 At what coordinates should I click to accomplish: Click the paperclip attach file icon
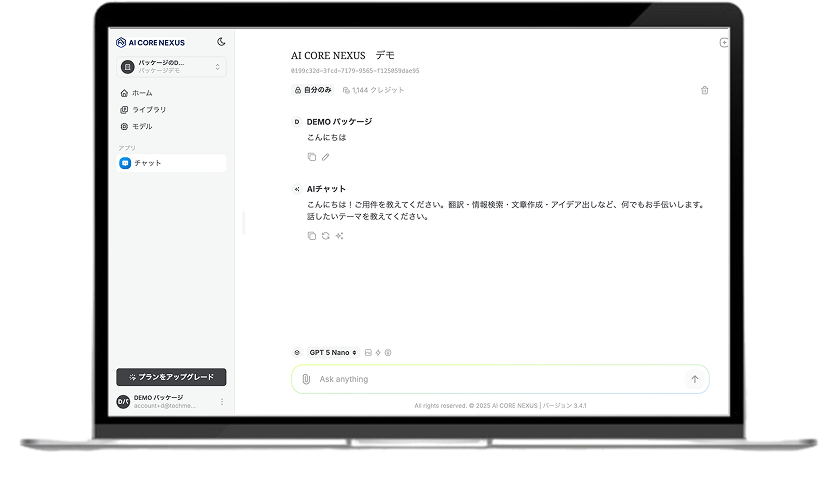[x=306, y=380]
